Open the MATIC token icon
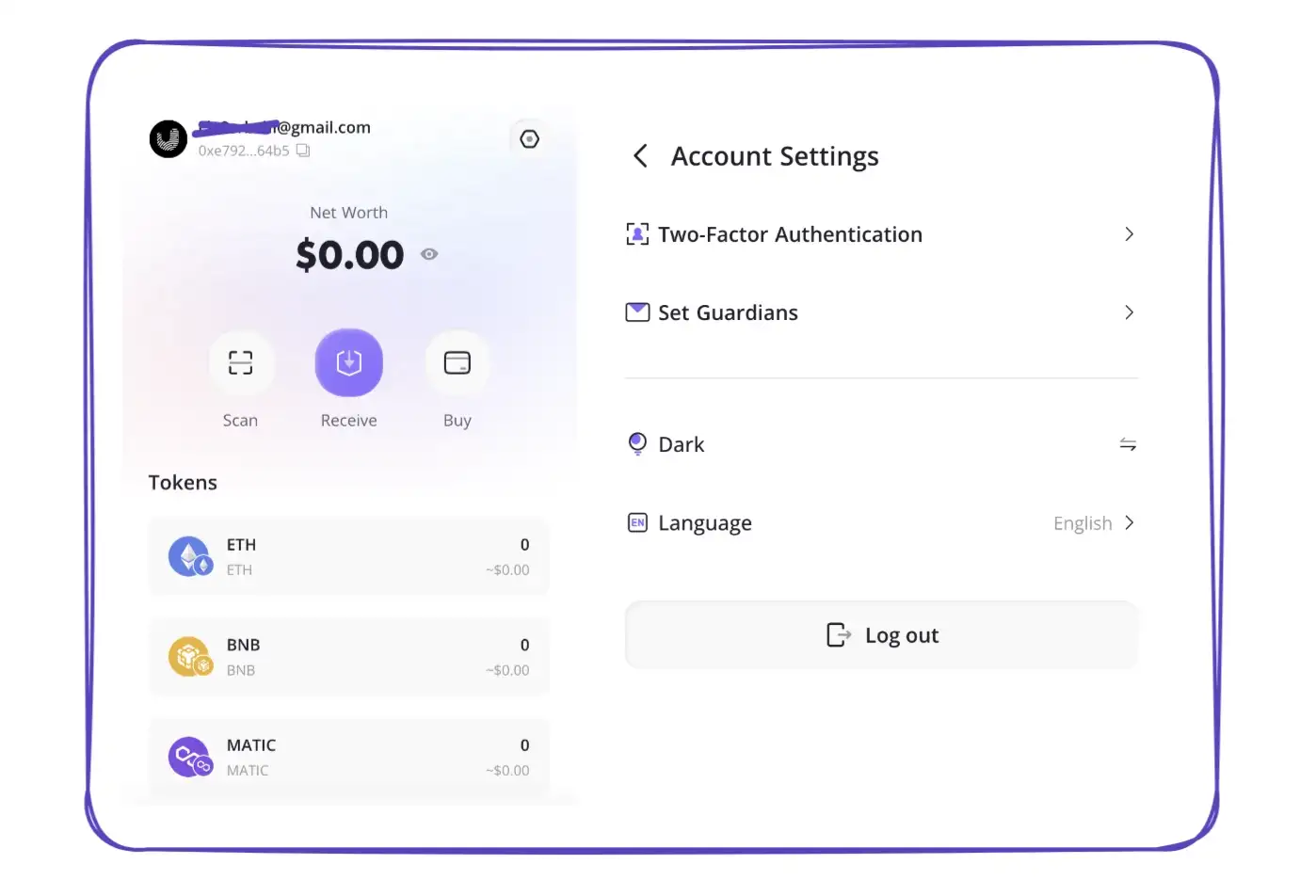 point(190,757)
